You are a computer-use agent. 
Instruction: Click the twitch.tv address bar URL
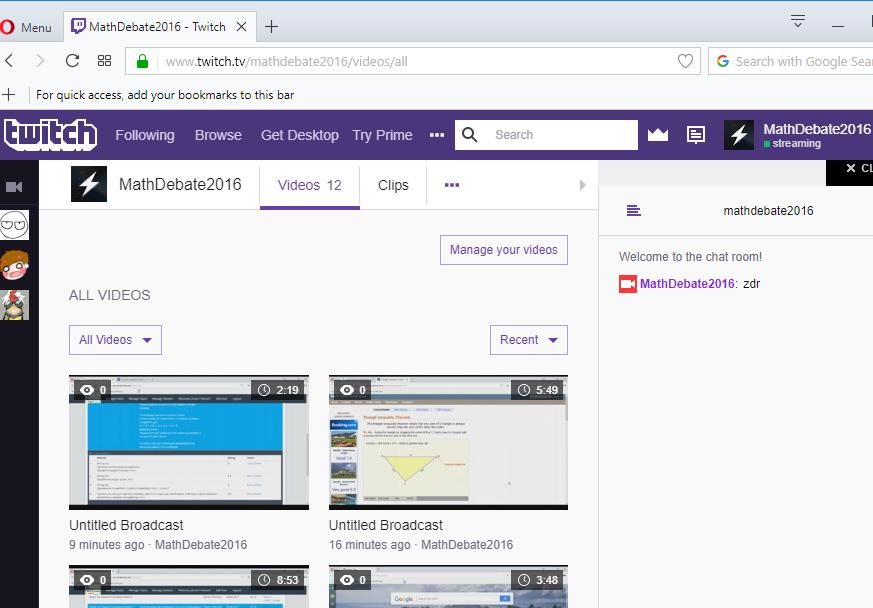(x=286, y=61)
